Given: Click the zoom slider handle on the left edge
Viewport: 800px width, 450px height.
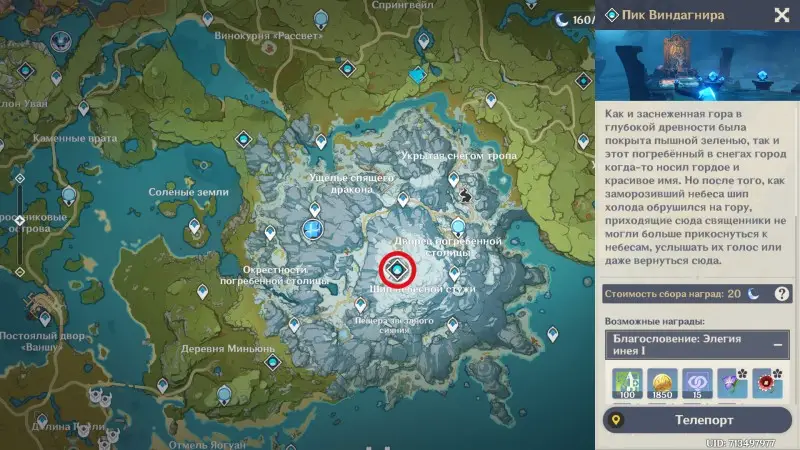Looking at the screenshot, I should click(x=19, y=220).
